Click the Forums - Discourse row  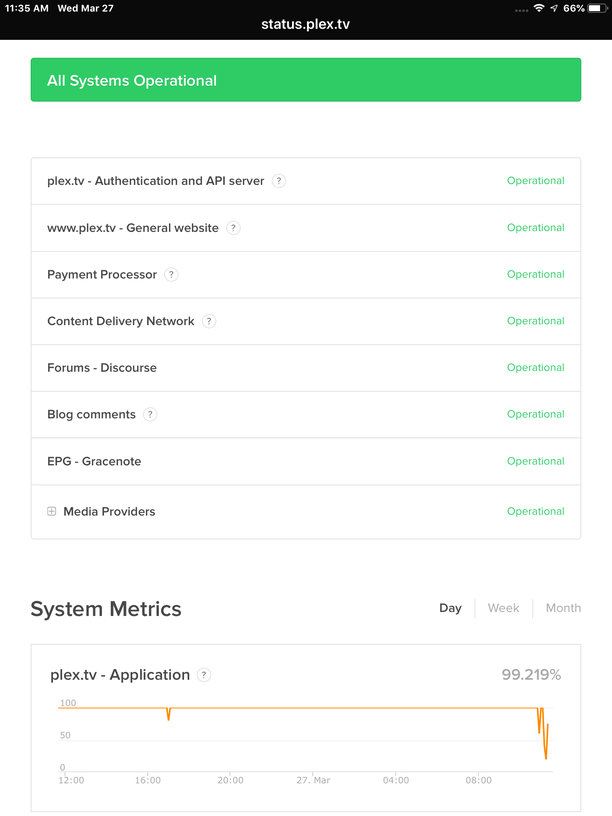(102, 368)
